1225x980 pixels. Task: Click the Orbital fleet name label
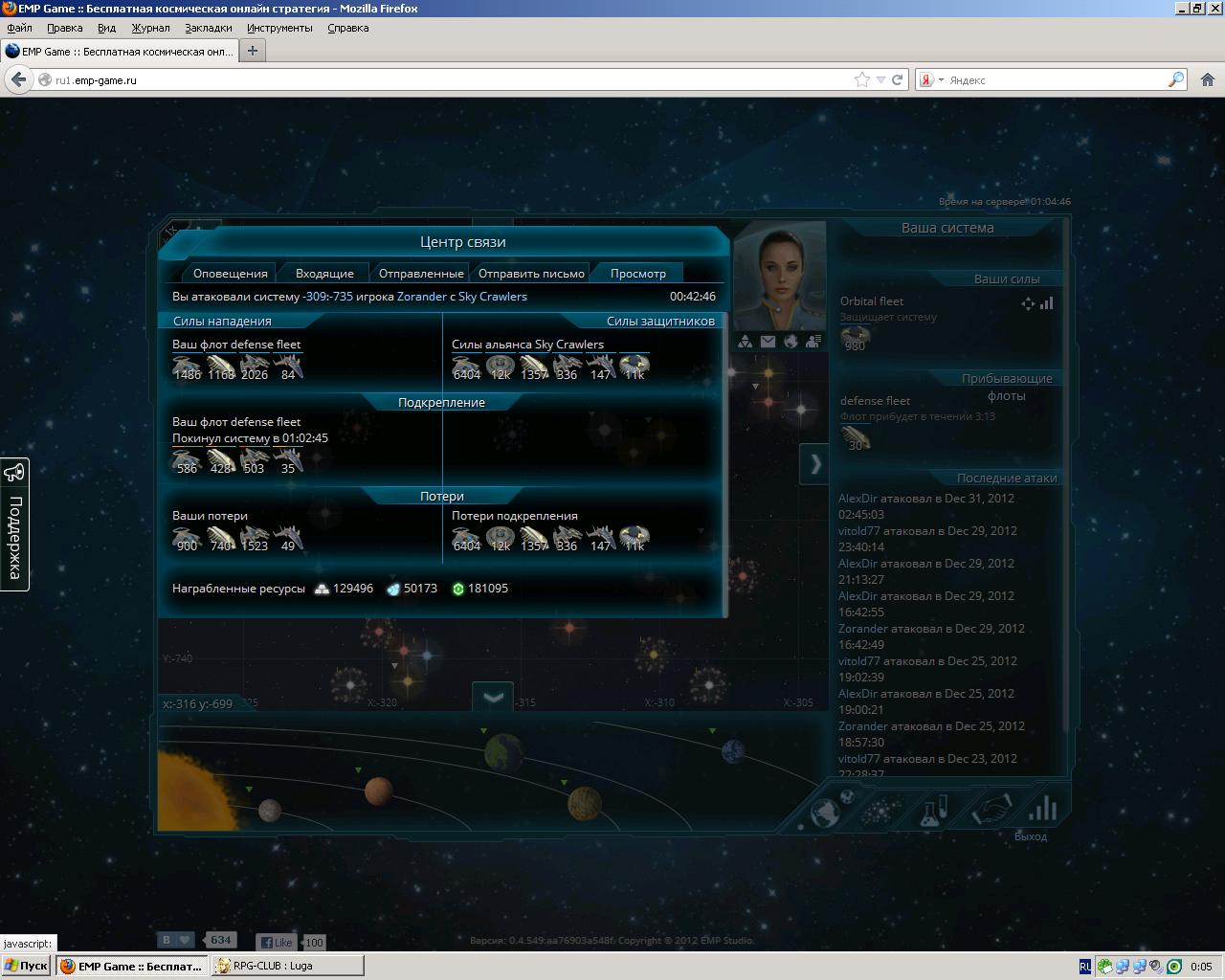point(872,301)
